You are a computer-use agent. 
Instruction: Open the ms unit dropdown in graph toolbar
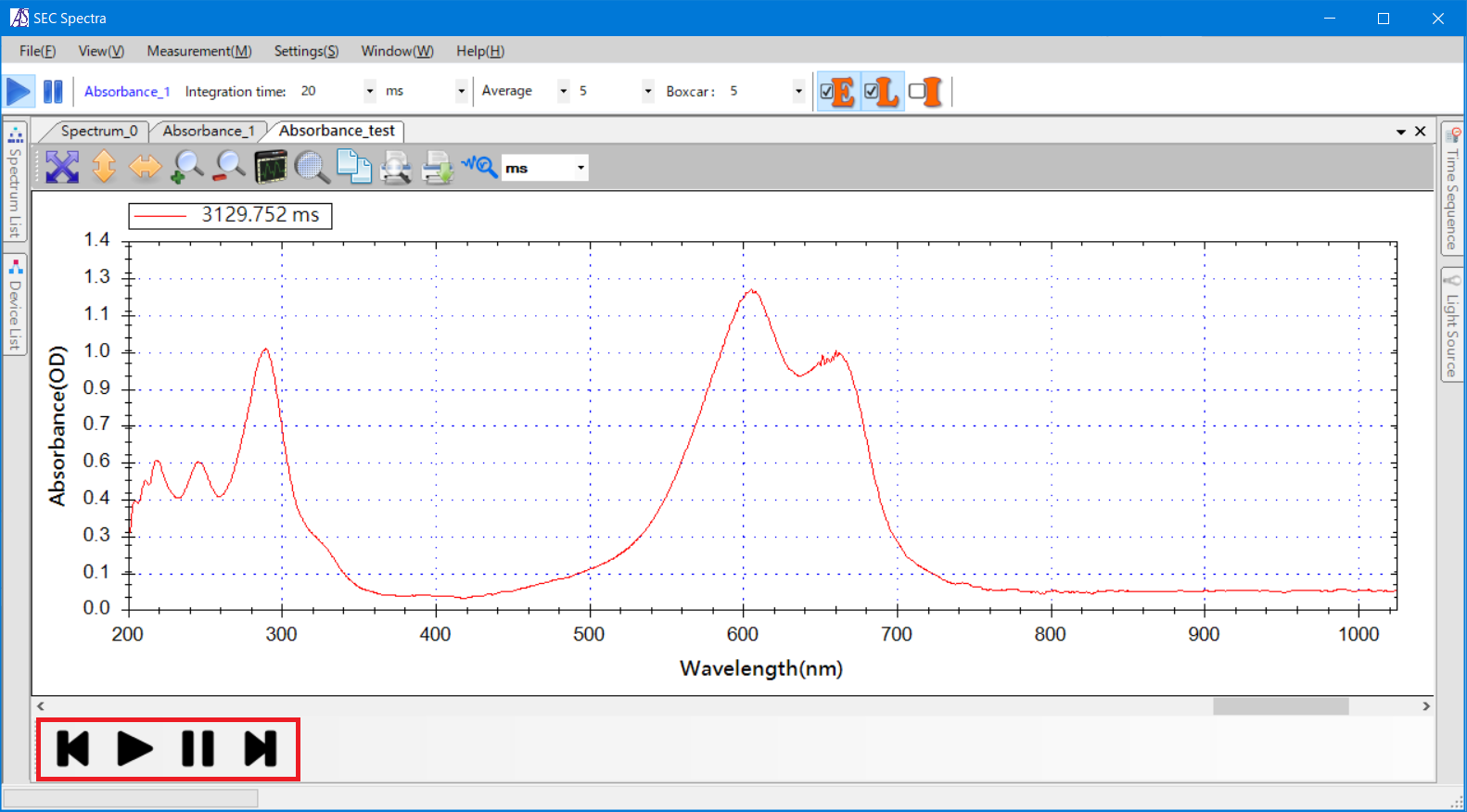click(580, 168)
